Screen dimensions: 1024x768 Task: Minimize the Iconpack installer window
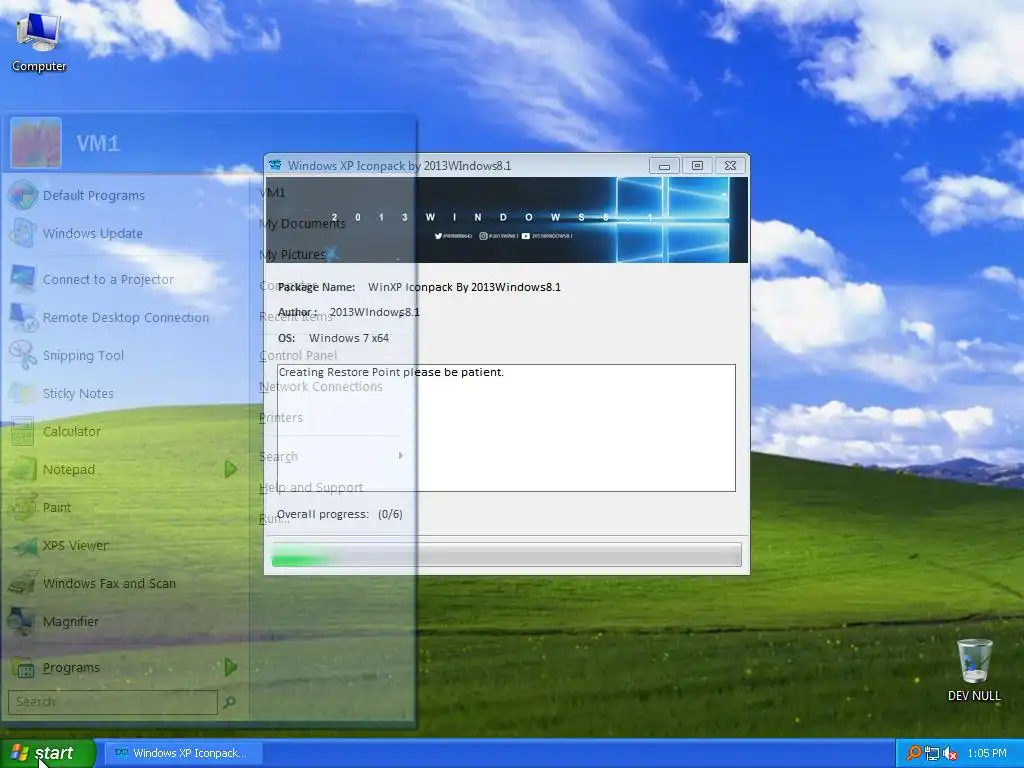tap(664, 166)
